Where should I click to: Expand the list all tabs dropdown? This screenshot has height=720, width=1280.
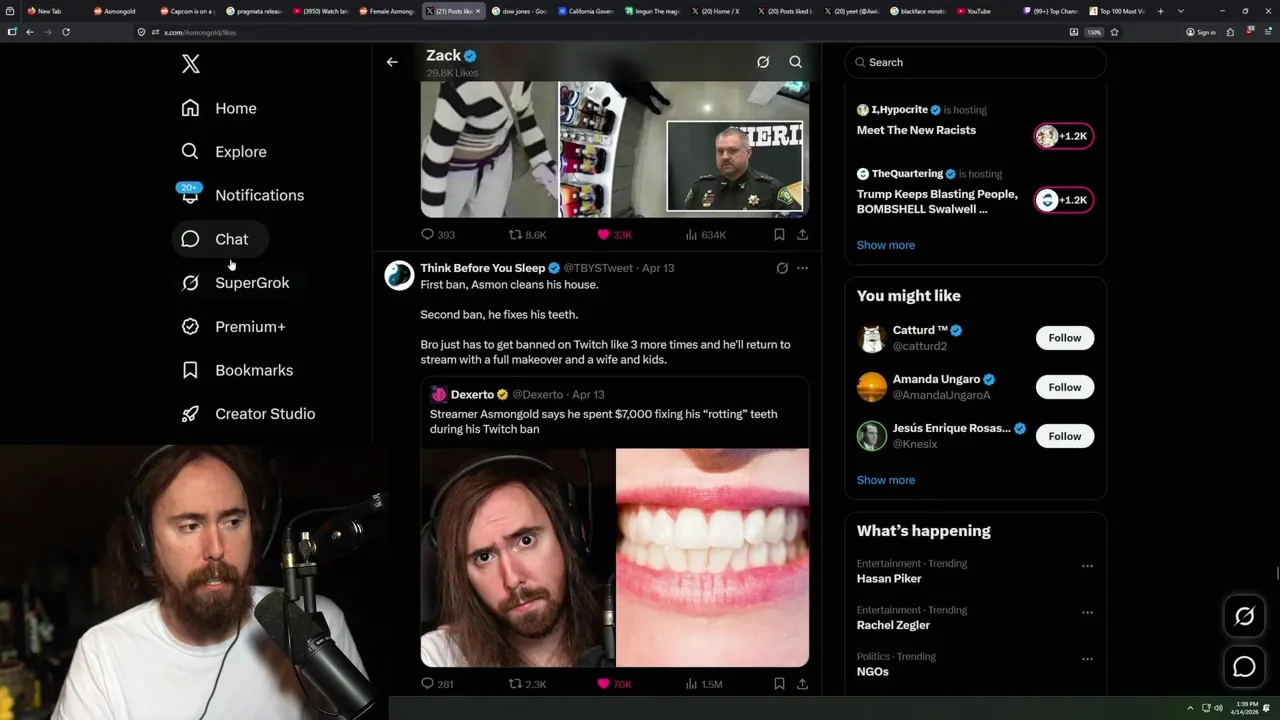1181,11
